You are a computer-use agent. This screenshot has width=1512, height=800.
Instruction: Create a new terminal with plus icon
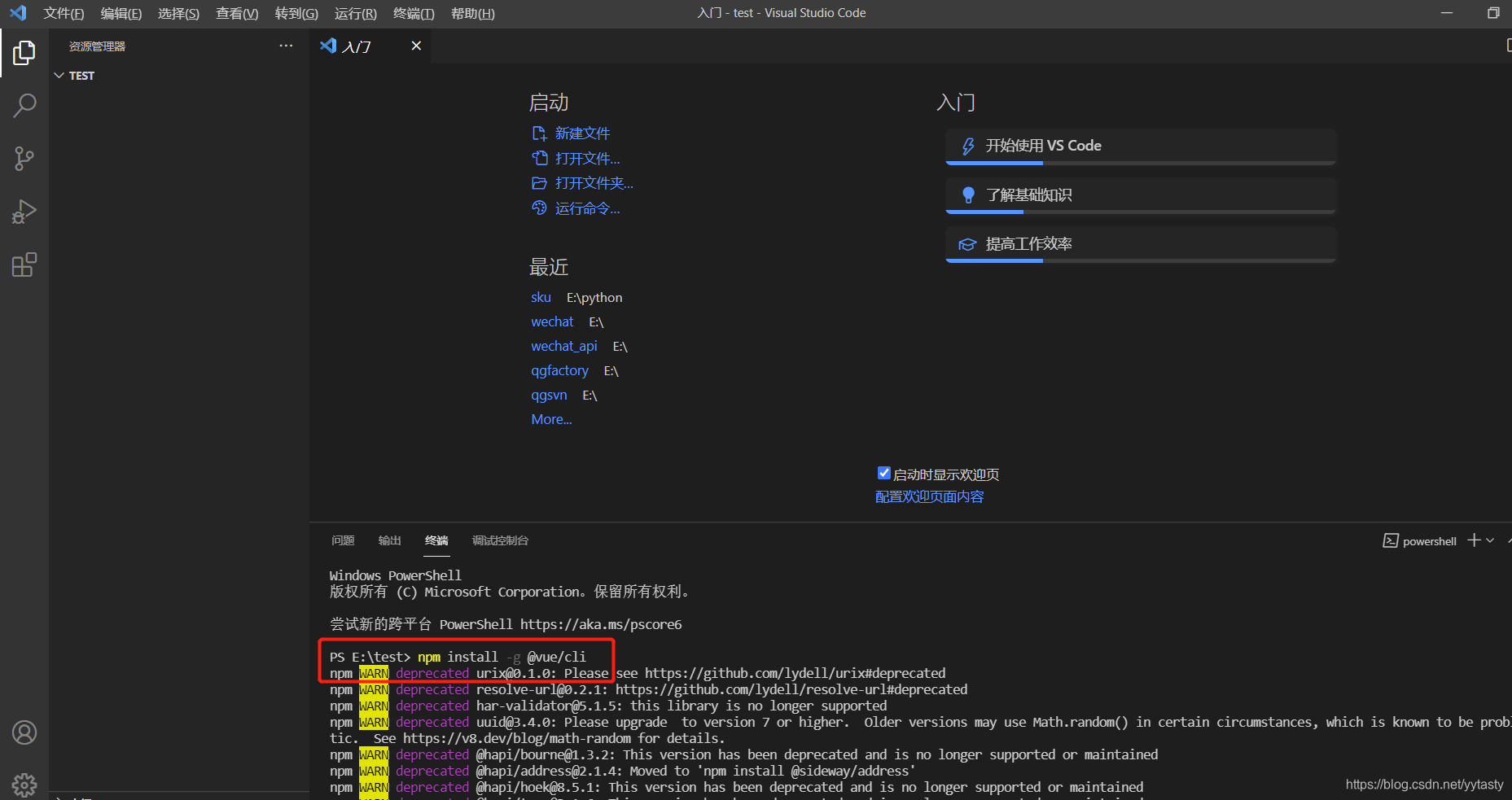pos(1474,540)
